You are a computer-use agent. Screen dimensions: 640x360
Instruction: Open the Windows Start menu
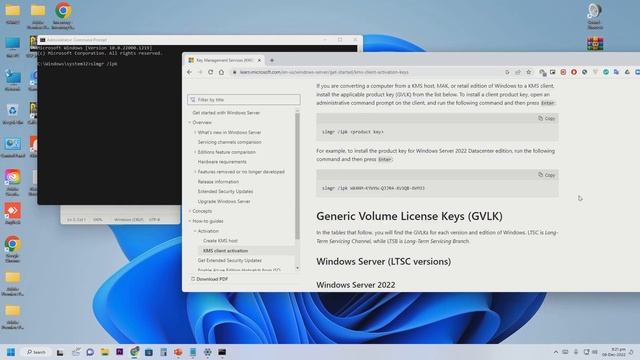pyautogui.click(x=11, y=352)
